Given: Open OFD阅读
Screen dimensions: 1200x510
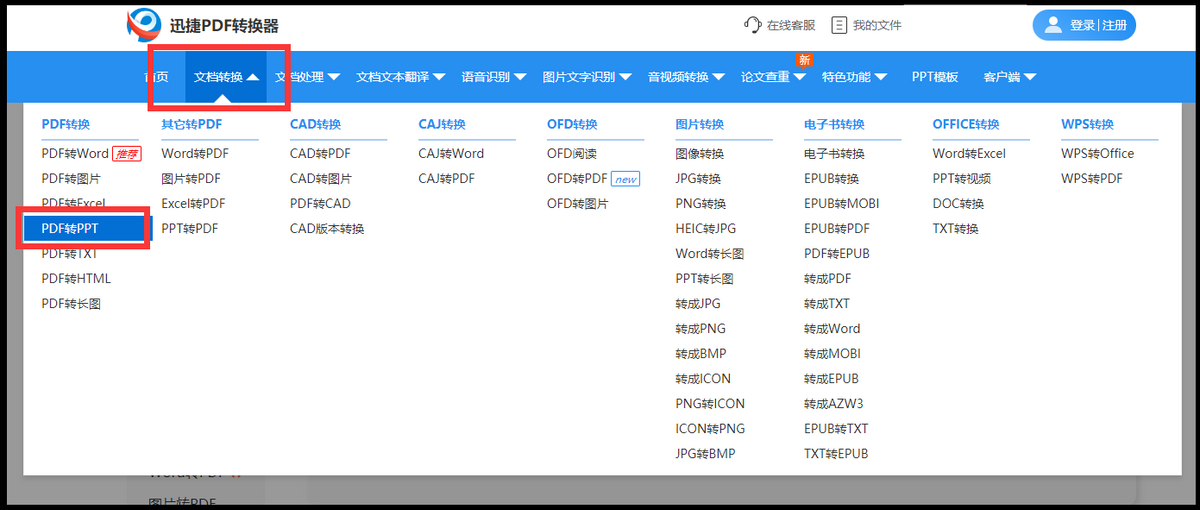Looking at the screenshot, I should (571, 154).
